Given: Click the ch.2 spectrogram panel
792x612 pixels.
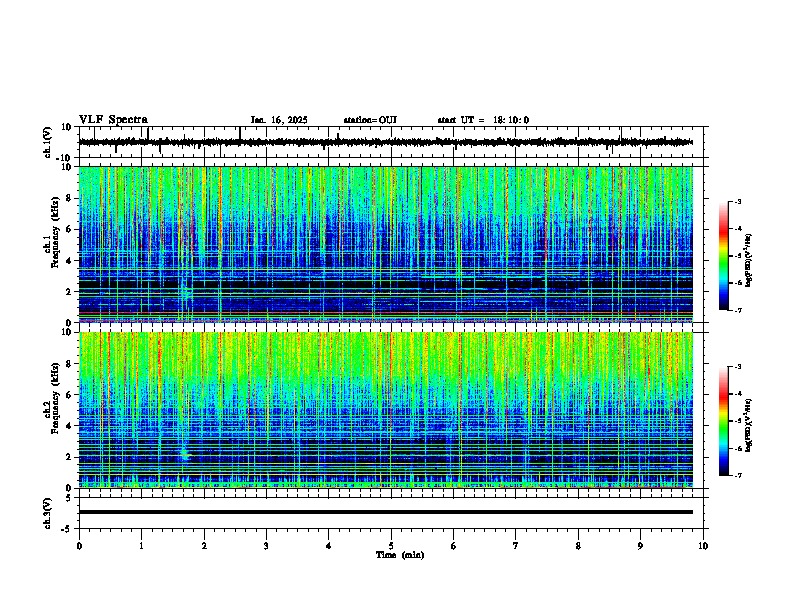Looking at the screenshot, I should coord(386,410).
